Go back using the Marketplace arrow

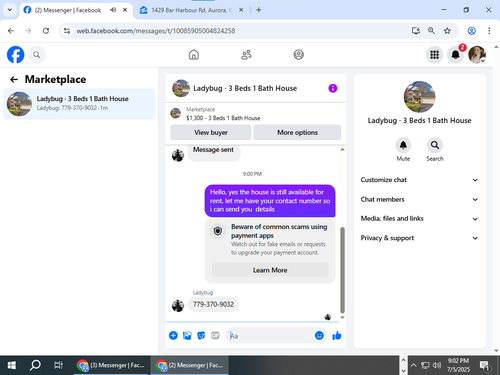click(x=14, y=79)
